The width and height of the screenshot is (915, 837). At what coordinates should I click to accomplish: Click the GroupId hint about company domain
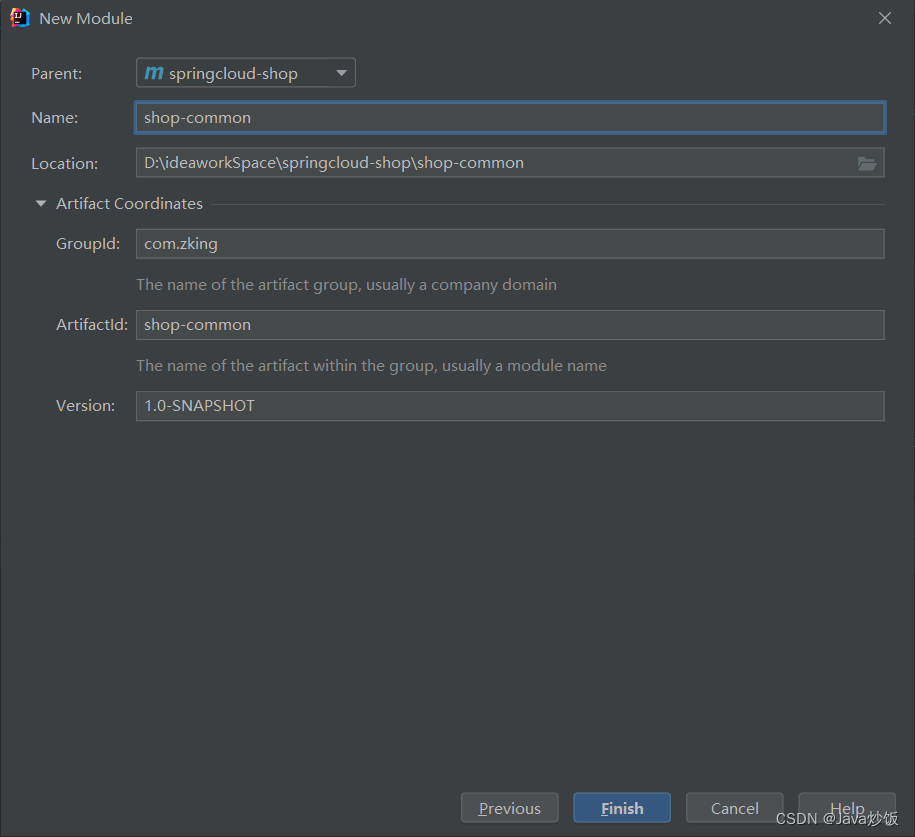[x=347, y=285]
